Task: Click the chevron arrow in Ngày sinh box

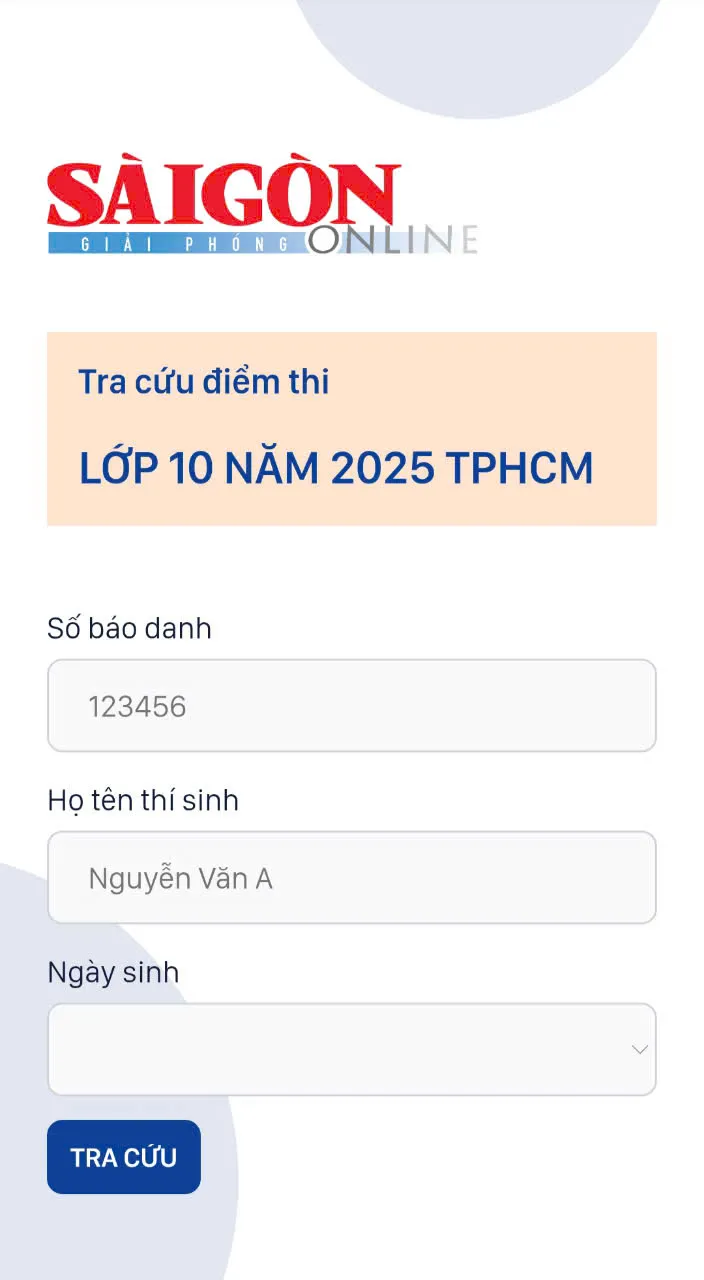Action: click(639, 1050)
